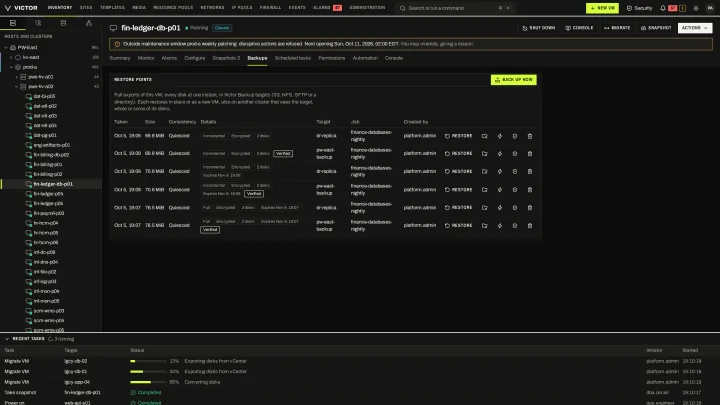Open the Summary tab
Screen dimensions: 720x405
coord(120,58)
